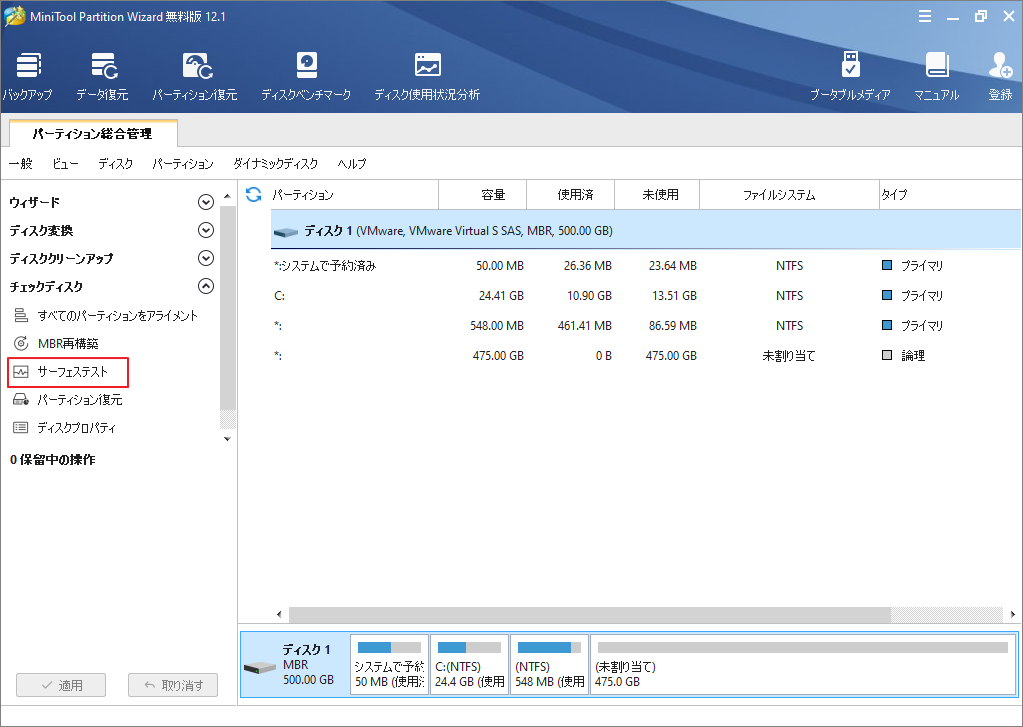Sort by 未使用 column header
Image resolution: width=1023 pixels, height=727 pixels.
click(657, 194)
